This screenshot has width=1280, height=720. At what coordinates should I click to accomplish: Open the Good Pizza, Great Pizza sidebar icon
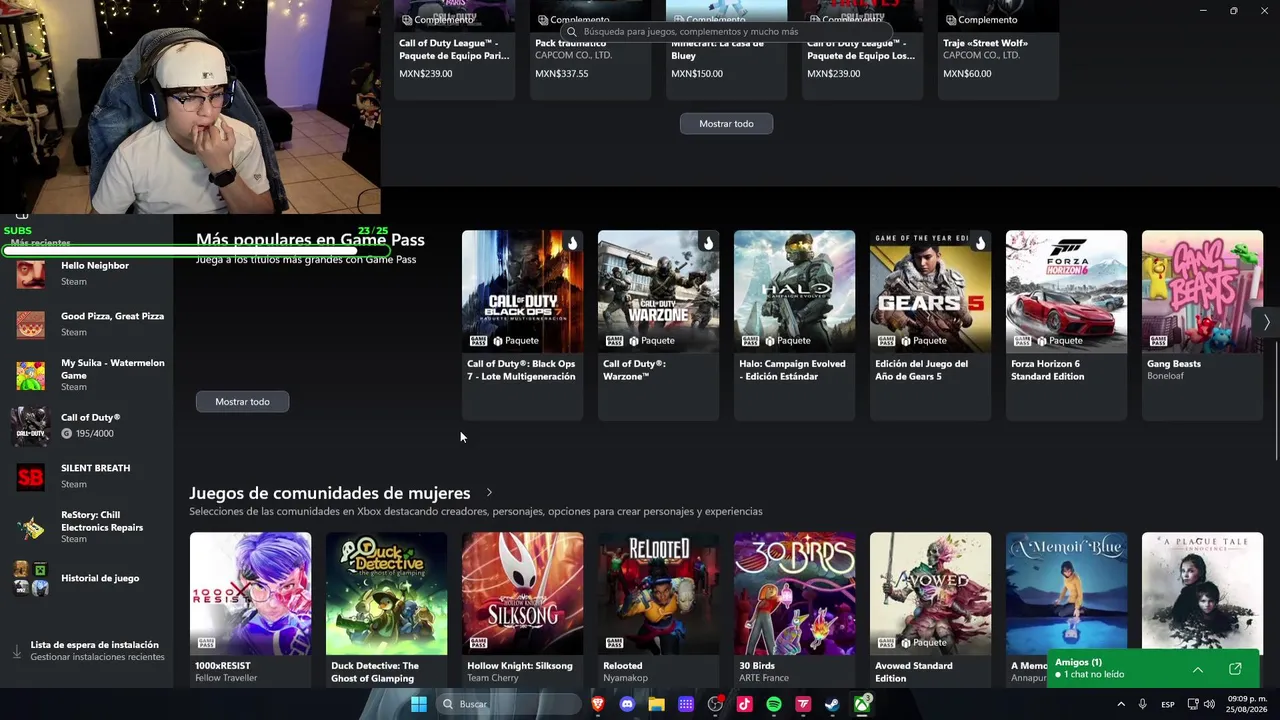coord(30,324)
